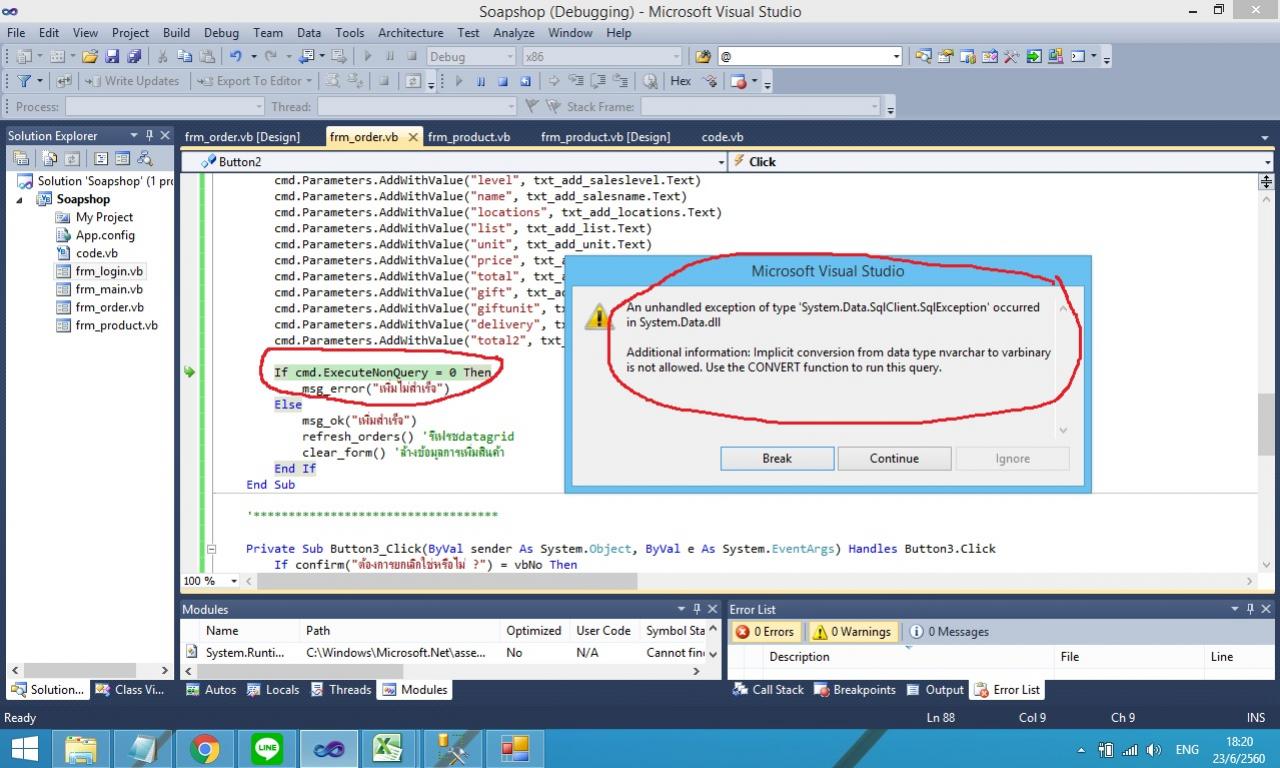Switch to the code.vb editor tab
This screenshot has width=1280, height=768.
(722, 137)
